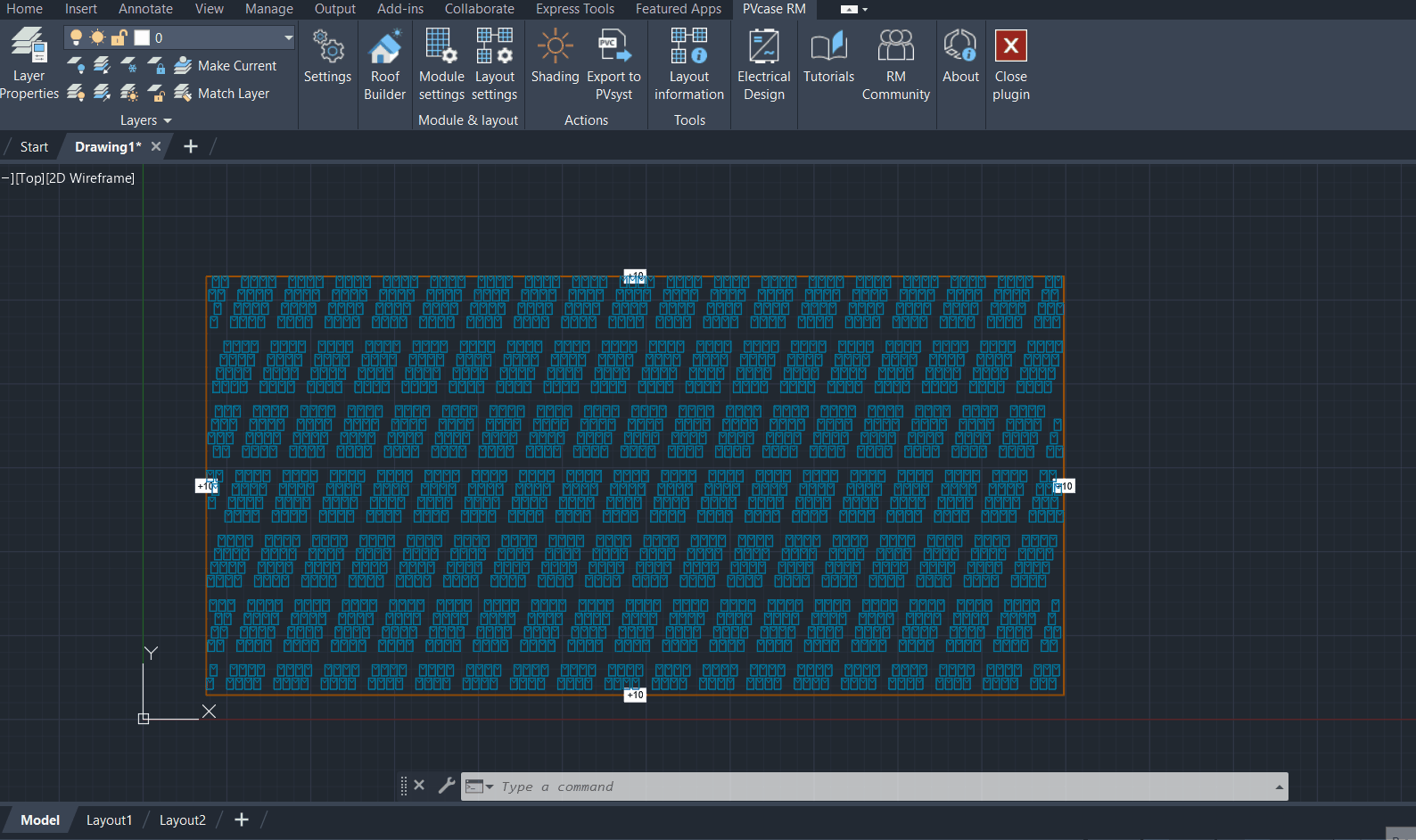Screen dimensions: 1416x840
Task: Open the Roof Builder tool
Action: [x=384, y=64]
